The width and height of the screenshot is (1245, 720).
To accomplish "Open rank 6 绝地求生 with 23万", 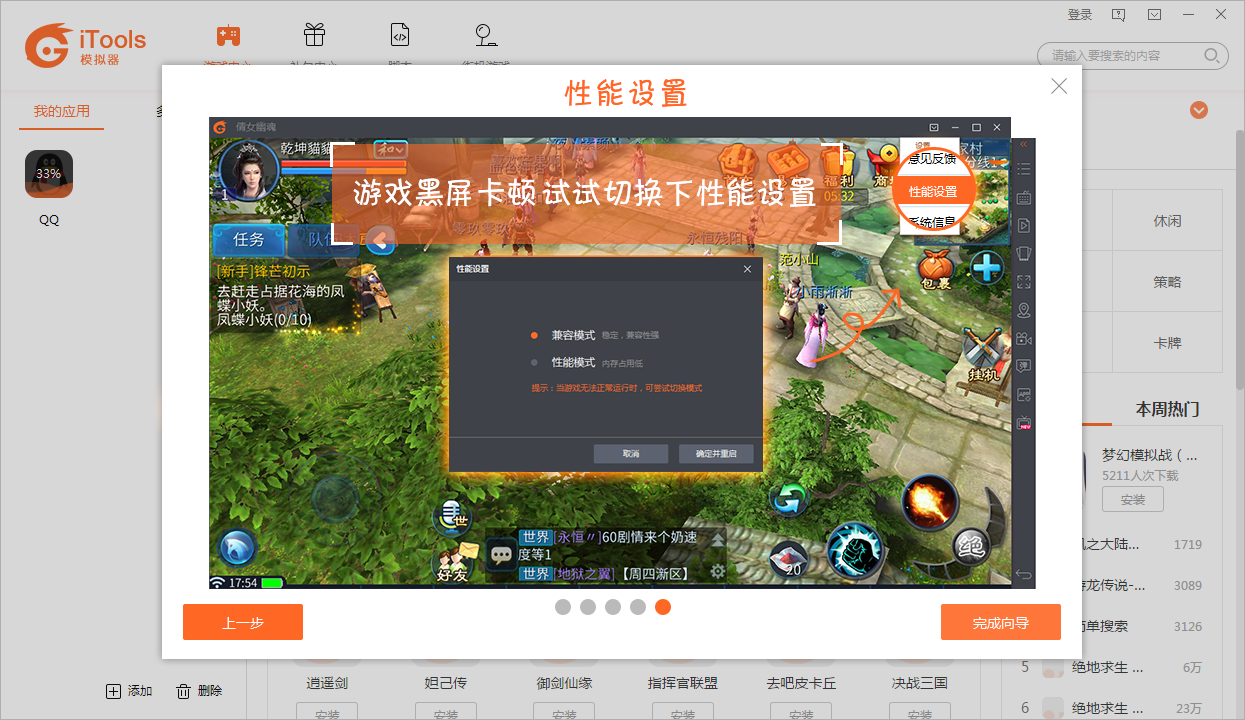I will (x=1112, y=708).
